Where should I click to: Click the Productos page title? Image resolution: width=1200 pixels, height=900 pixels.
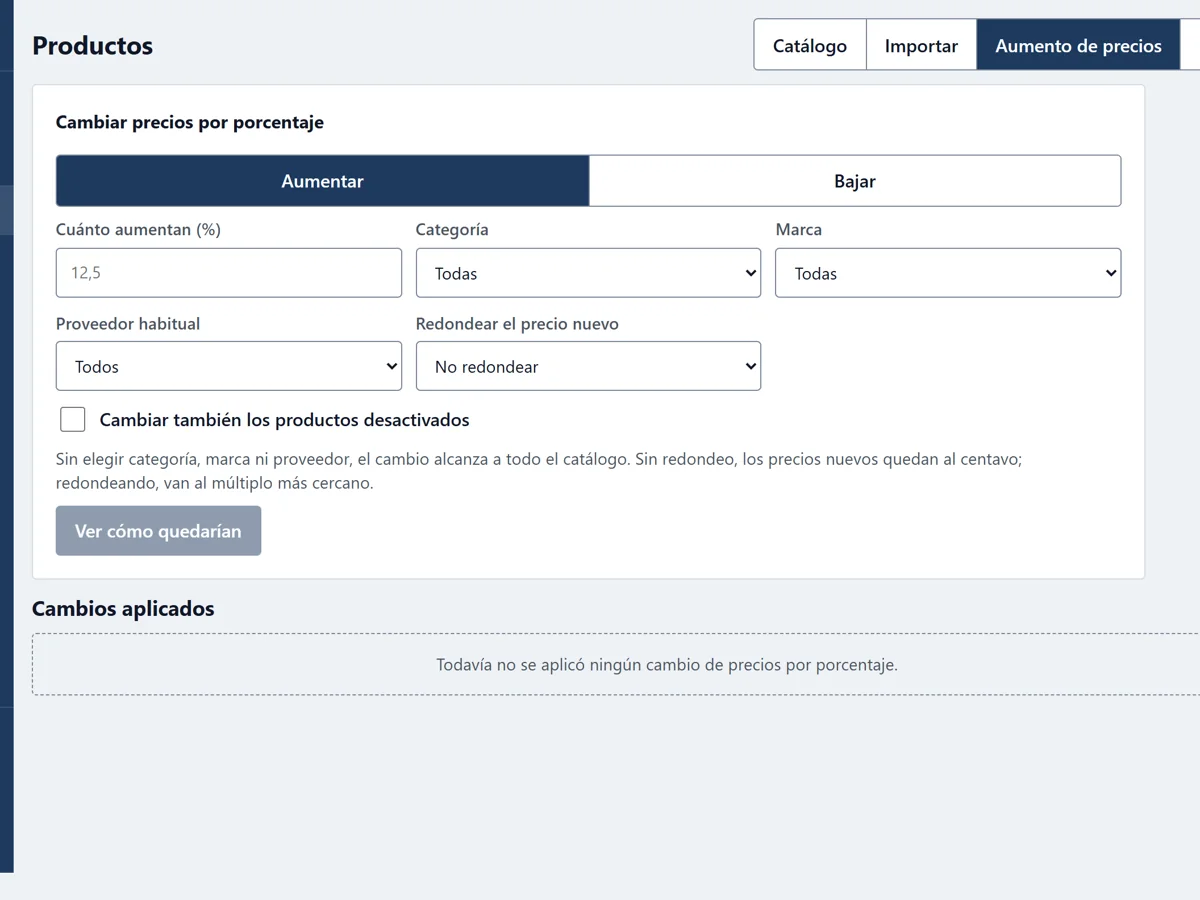[92, 45]
